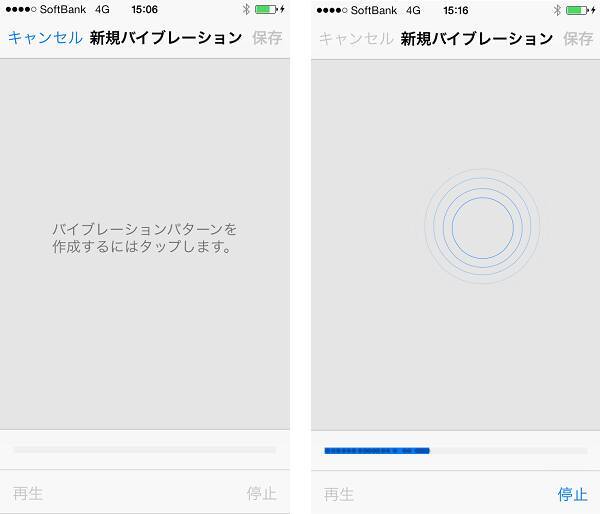Tap the signal strength dots on the left status bar
Viewport: 600px width, 514px height.
pos(21,9)
